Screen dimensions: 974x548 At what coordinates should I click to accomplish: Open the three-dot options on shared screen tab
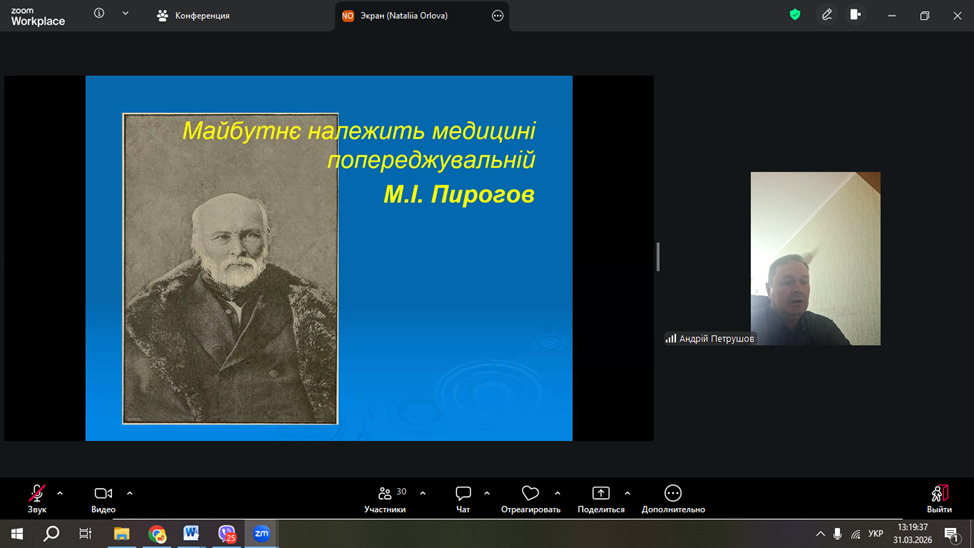click(x=497, y=16)
